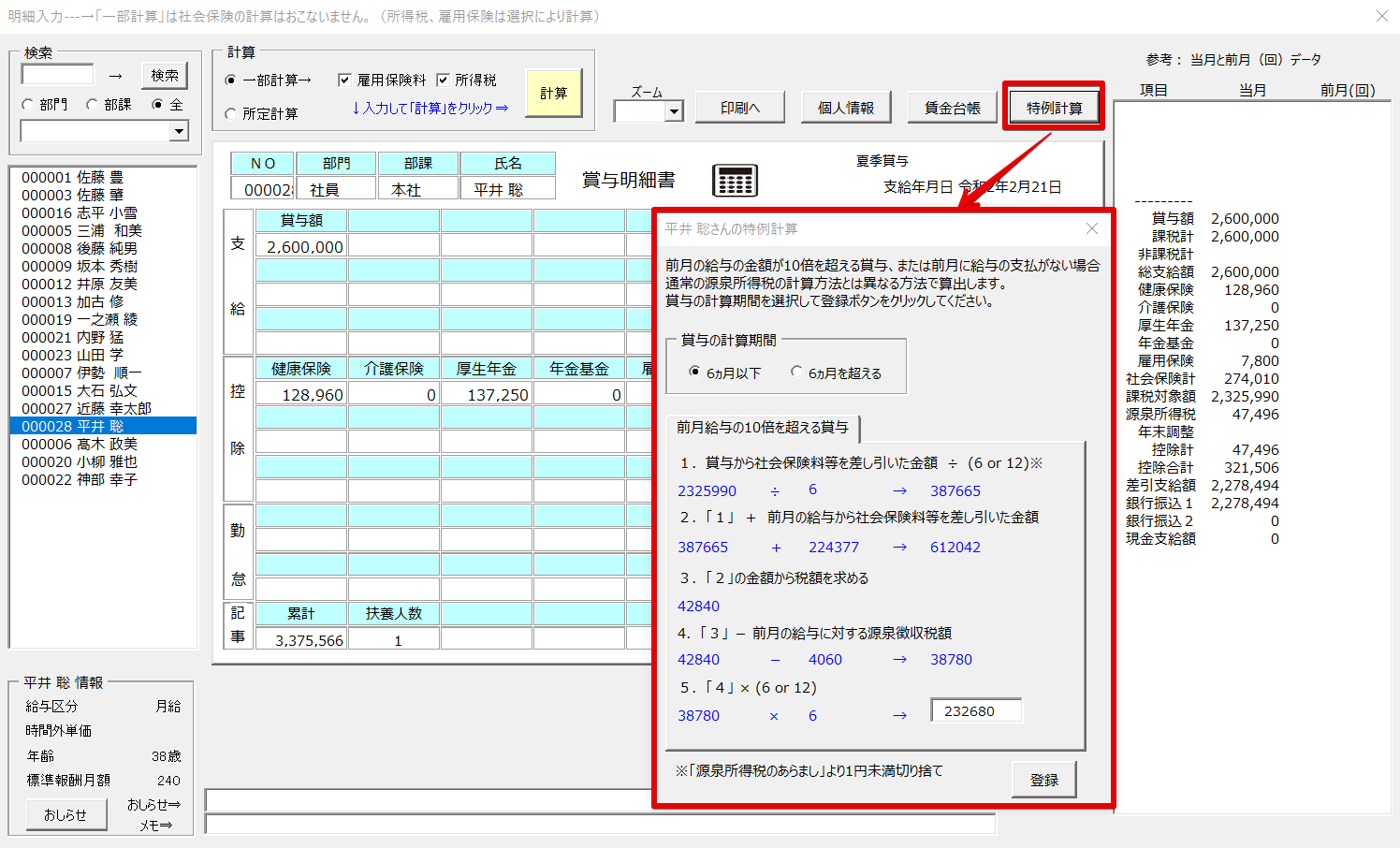Toggle the 所得税 checkbox
1400x848 pixels.
(x=443, y=80)
